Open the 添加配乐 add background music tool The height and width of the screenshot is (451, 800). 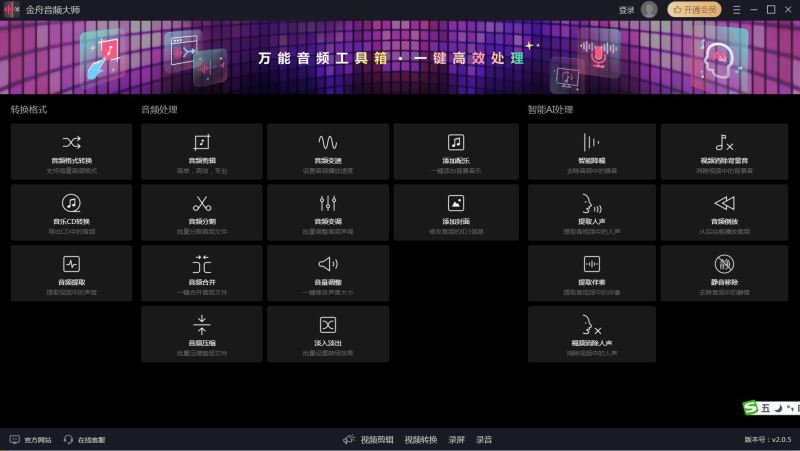[x=456, y=152]
